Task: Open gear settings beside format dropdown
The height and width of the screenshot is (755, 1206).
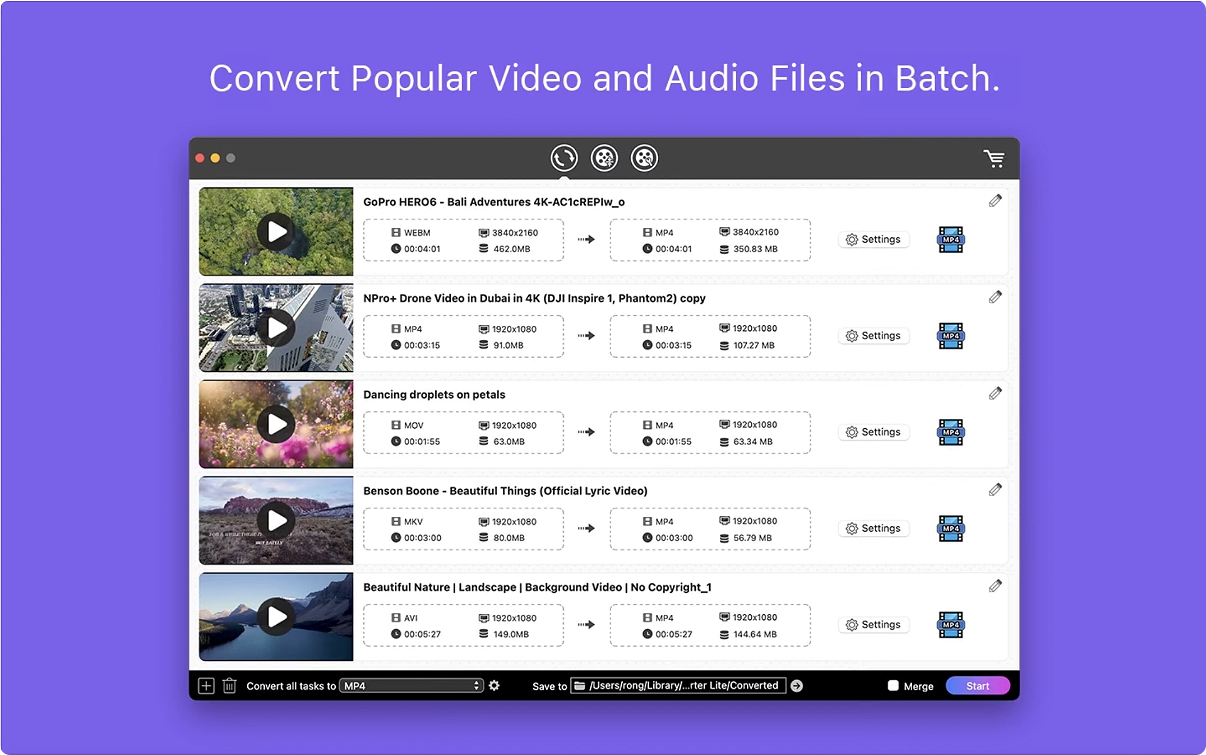Action: pyautogui.click(x=494, y=686)
